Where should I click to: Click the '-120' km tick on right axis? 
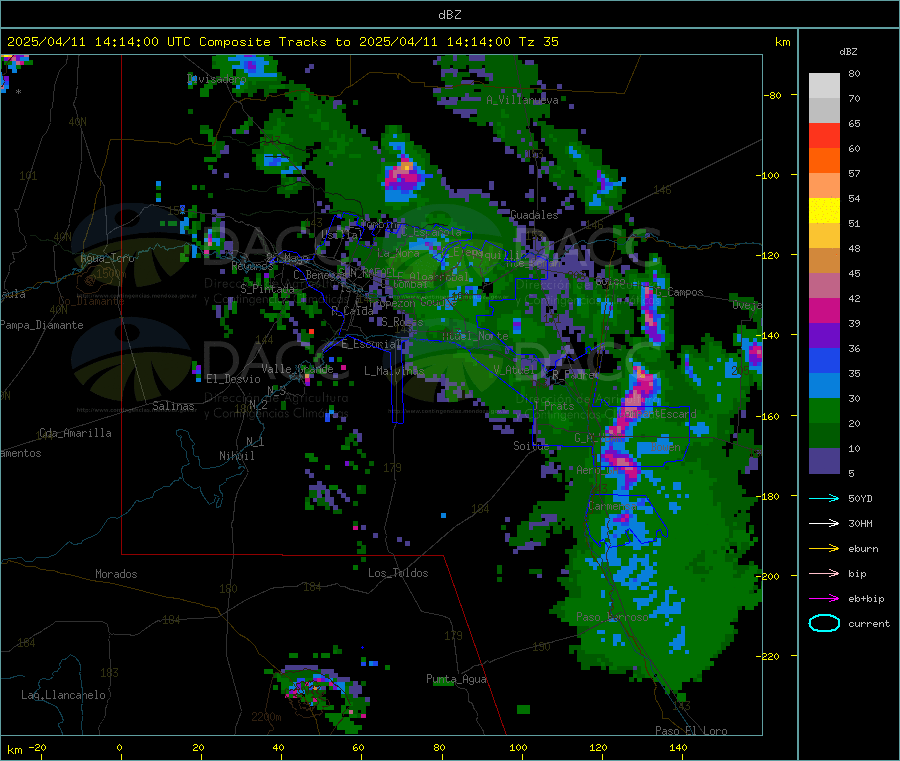pyautogui.click(x=767, y=255)
